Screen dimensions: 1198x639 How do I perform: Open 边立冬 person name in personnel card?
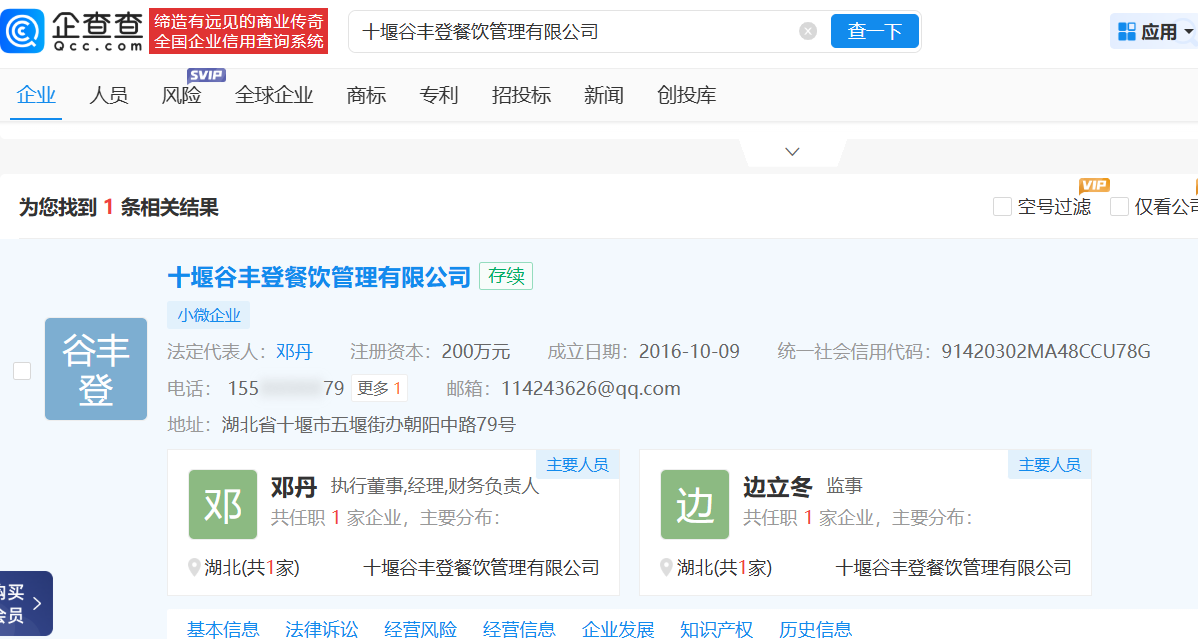pos(777,487)
